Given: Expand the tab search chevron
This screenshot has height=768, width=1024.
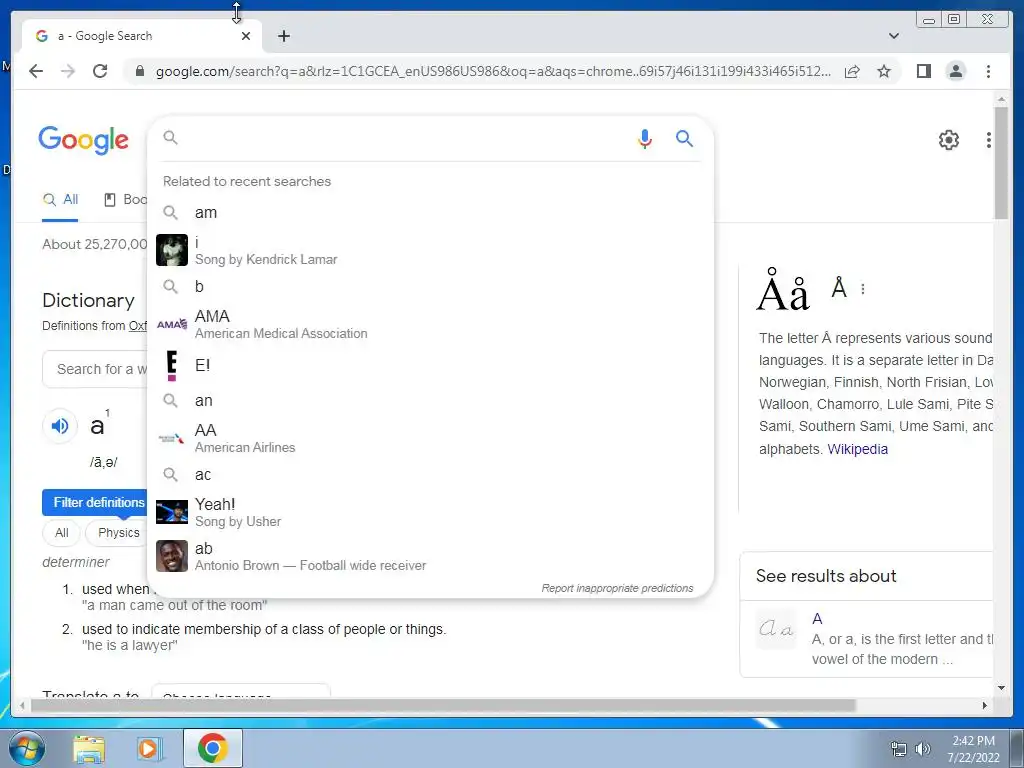Looking at the screenshot, I should tap(894, 36).
